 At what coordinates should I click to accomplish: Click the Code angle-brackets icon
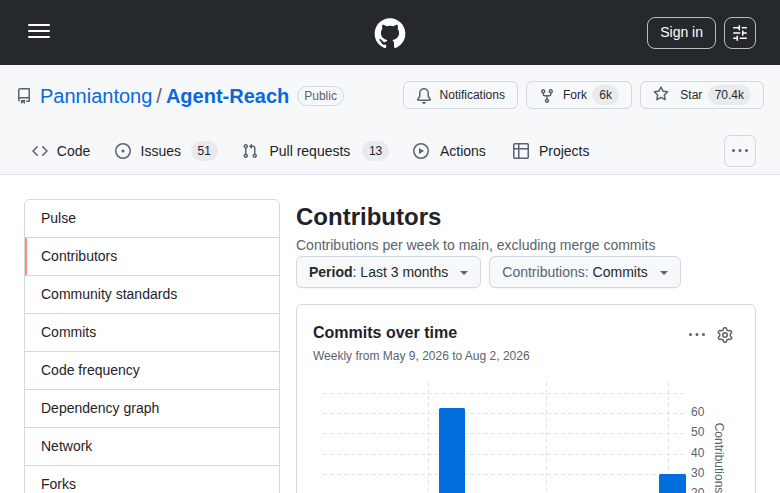tap(40, 151)
